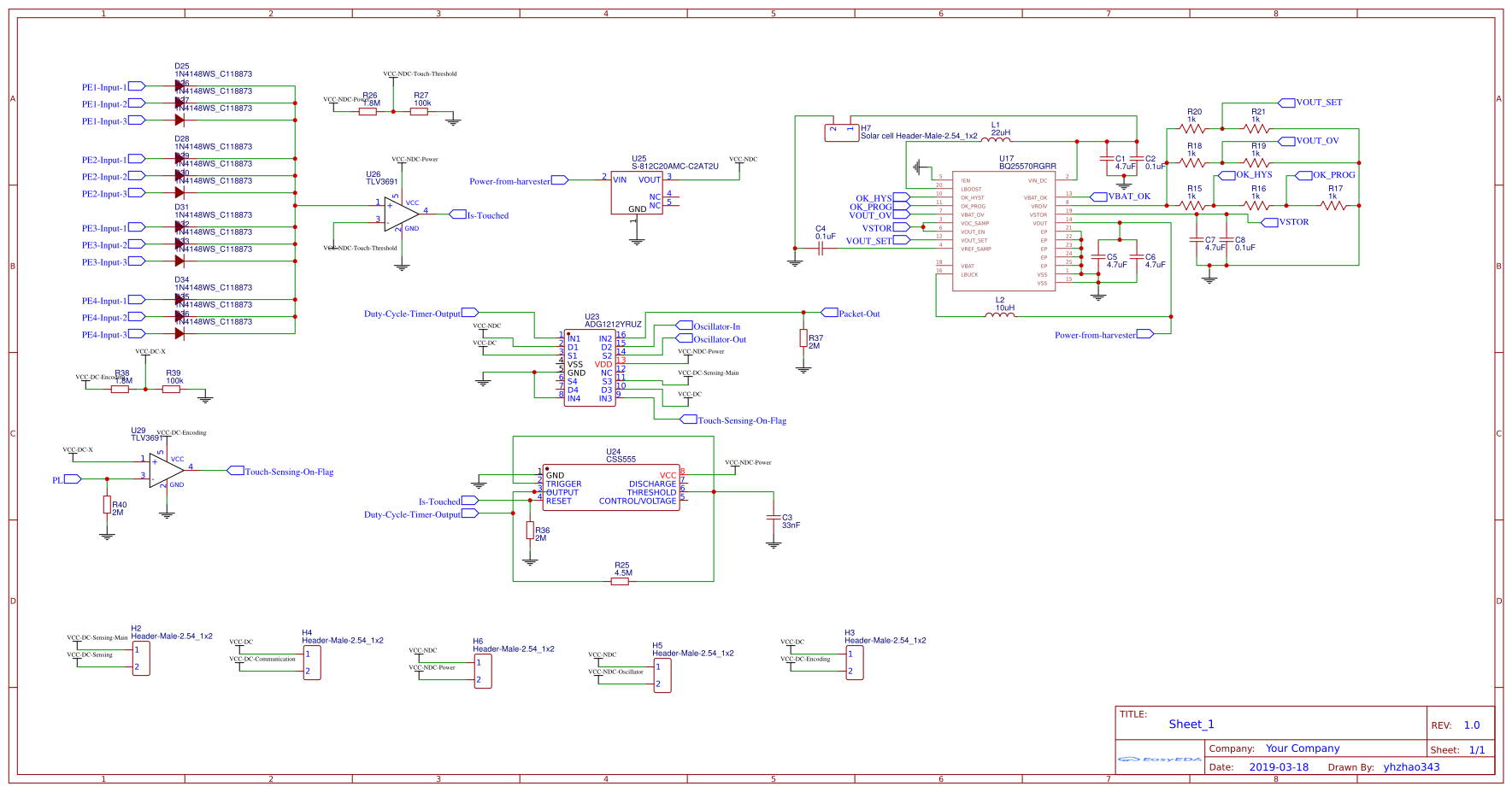Click the inductor L1 22uH symbol
The width and height of the screenshot is (1512, 792).
click(996, 139)
